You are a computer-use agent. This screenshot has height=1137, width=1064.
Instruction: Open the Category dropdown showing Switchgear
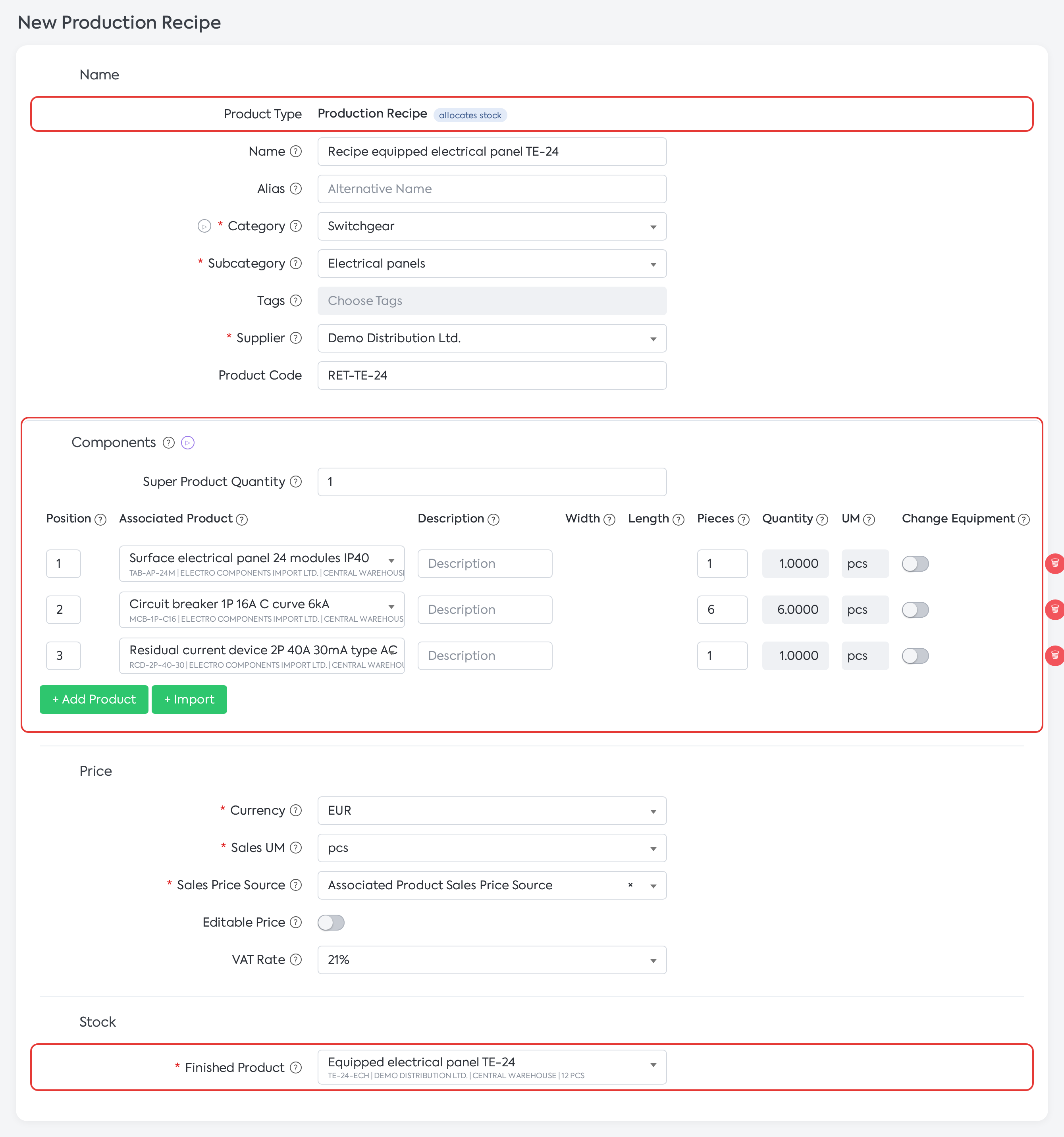[492, 226]
